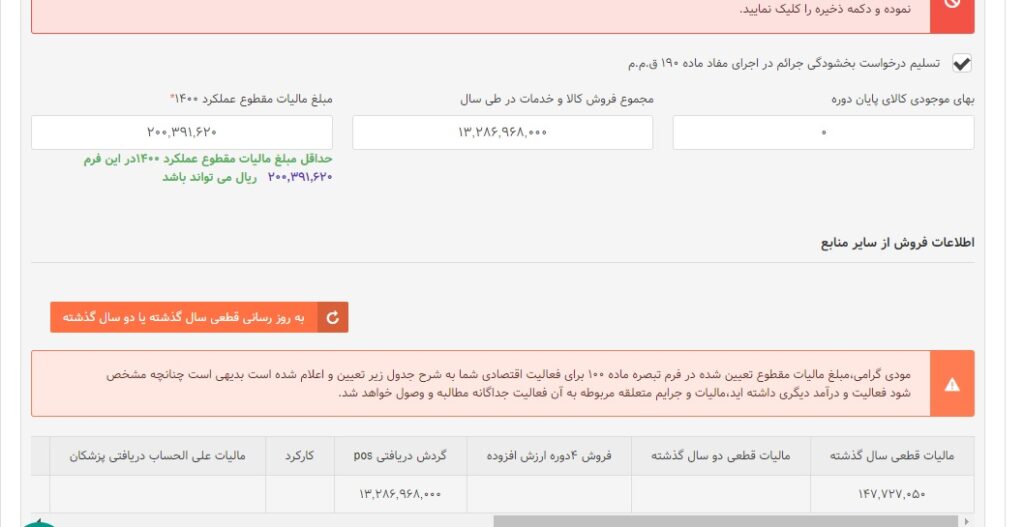Click the کارکرد column header

(x=299, y=456)
